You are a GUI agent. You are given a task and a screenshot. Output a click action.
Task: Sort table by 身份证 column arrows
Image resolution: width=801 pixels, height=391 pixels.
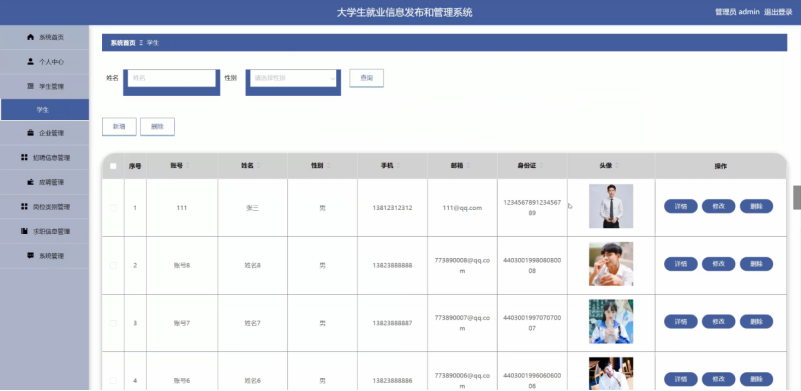541,166
